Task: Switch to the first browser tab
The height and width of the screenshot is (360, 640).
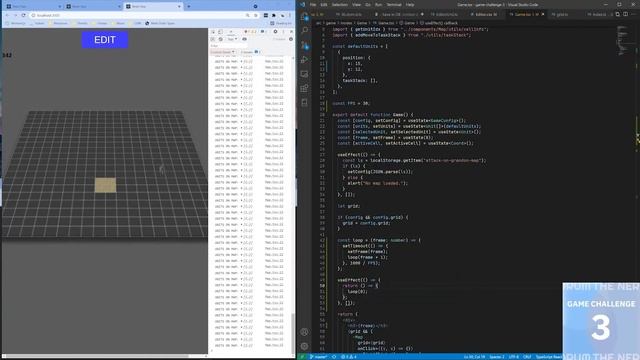Action: (x=33, y=7)
